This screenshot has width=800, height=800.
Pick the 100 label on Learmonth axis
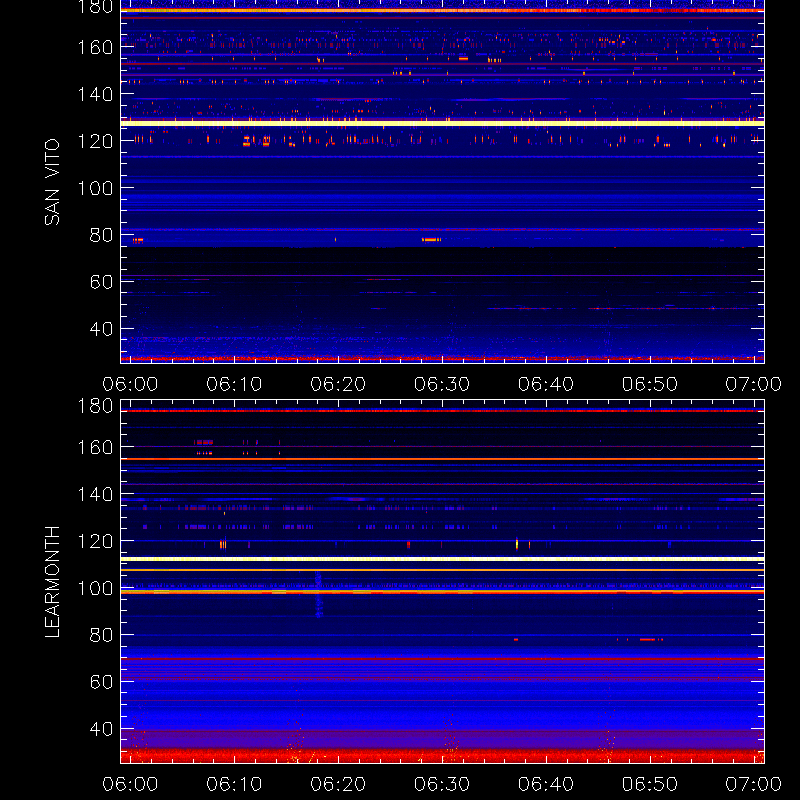[x=95, y=588]
